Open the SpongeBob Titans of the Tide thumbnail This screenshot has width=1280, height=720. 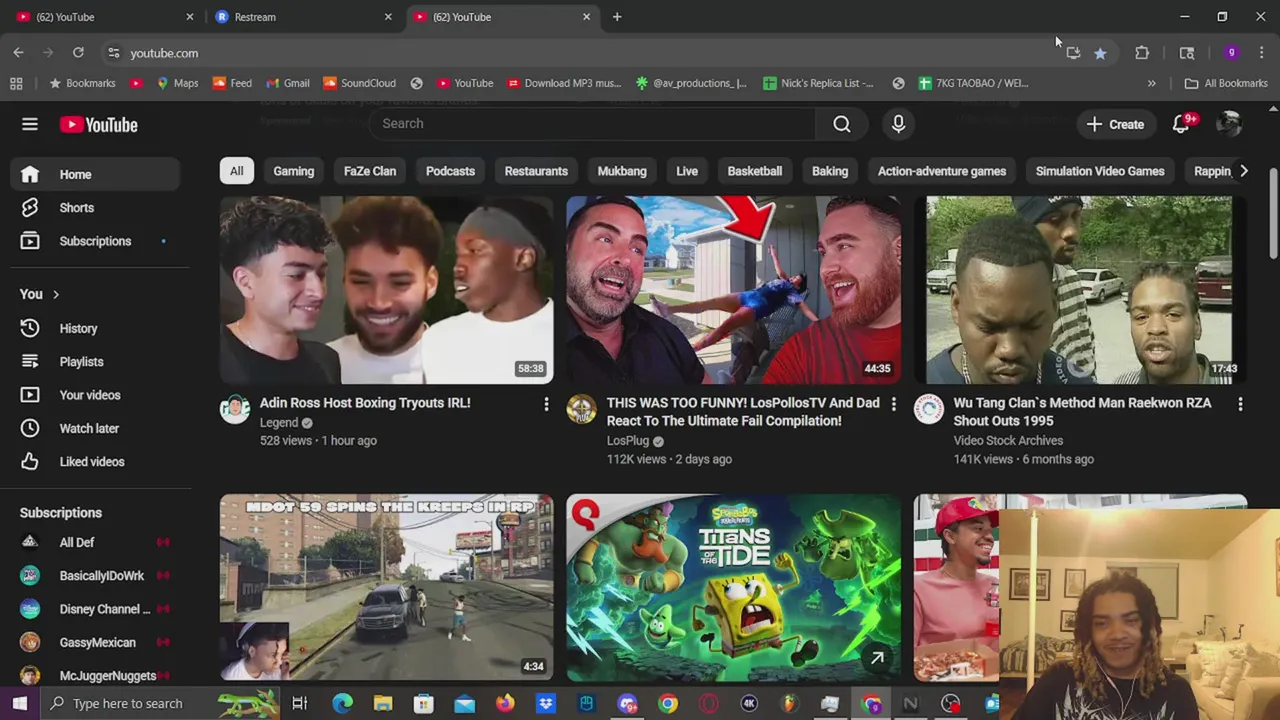(x=733, y=588)
